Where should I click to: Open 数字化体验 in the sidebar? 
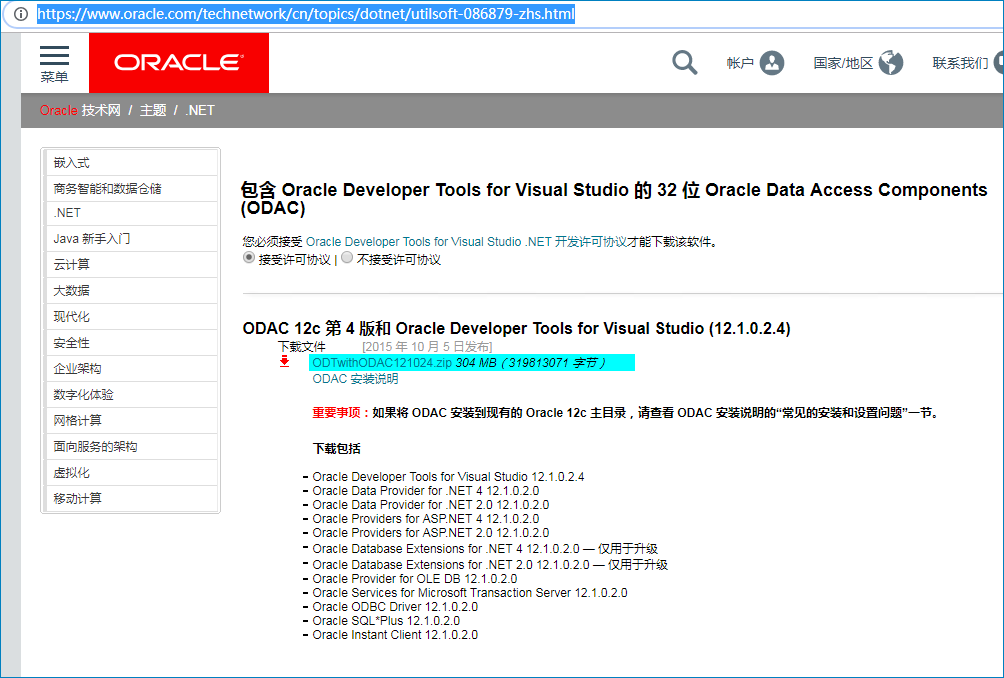[x=132, y=395]
